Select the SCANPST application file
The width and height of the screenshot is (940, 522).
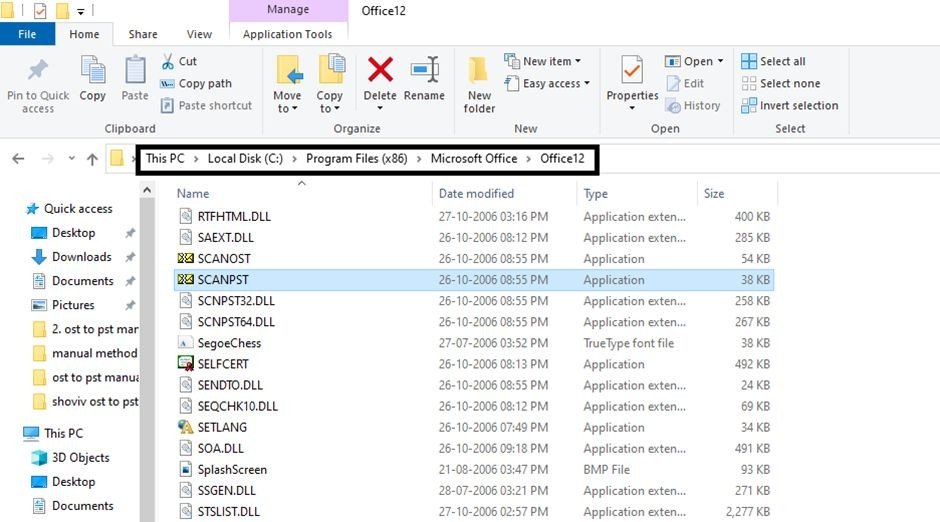tap(474, 280)
